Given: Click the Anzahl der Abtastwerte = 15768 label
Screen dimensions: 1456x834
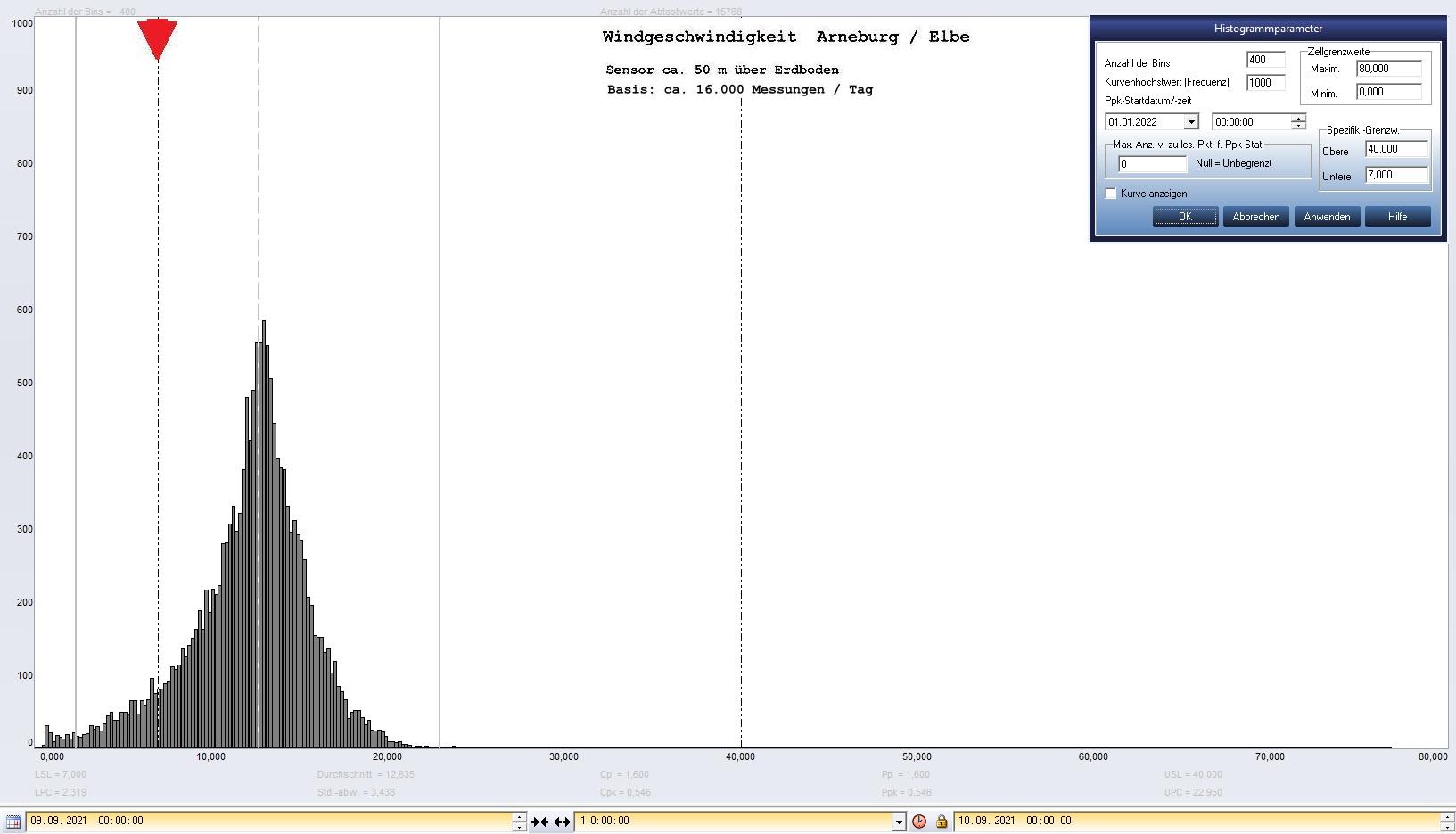Looking at the screenshot, I should tap(670, 12).
